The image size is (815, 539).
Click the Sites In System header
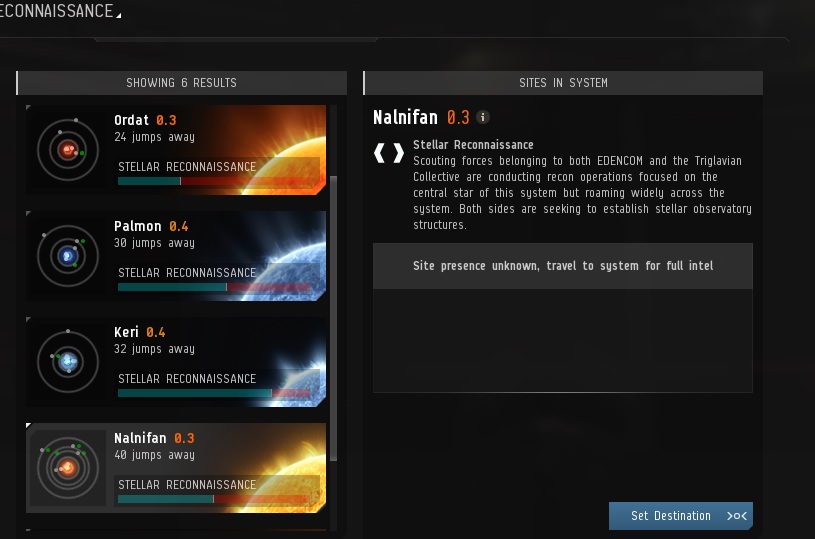coord(563,83)
